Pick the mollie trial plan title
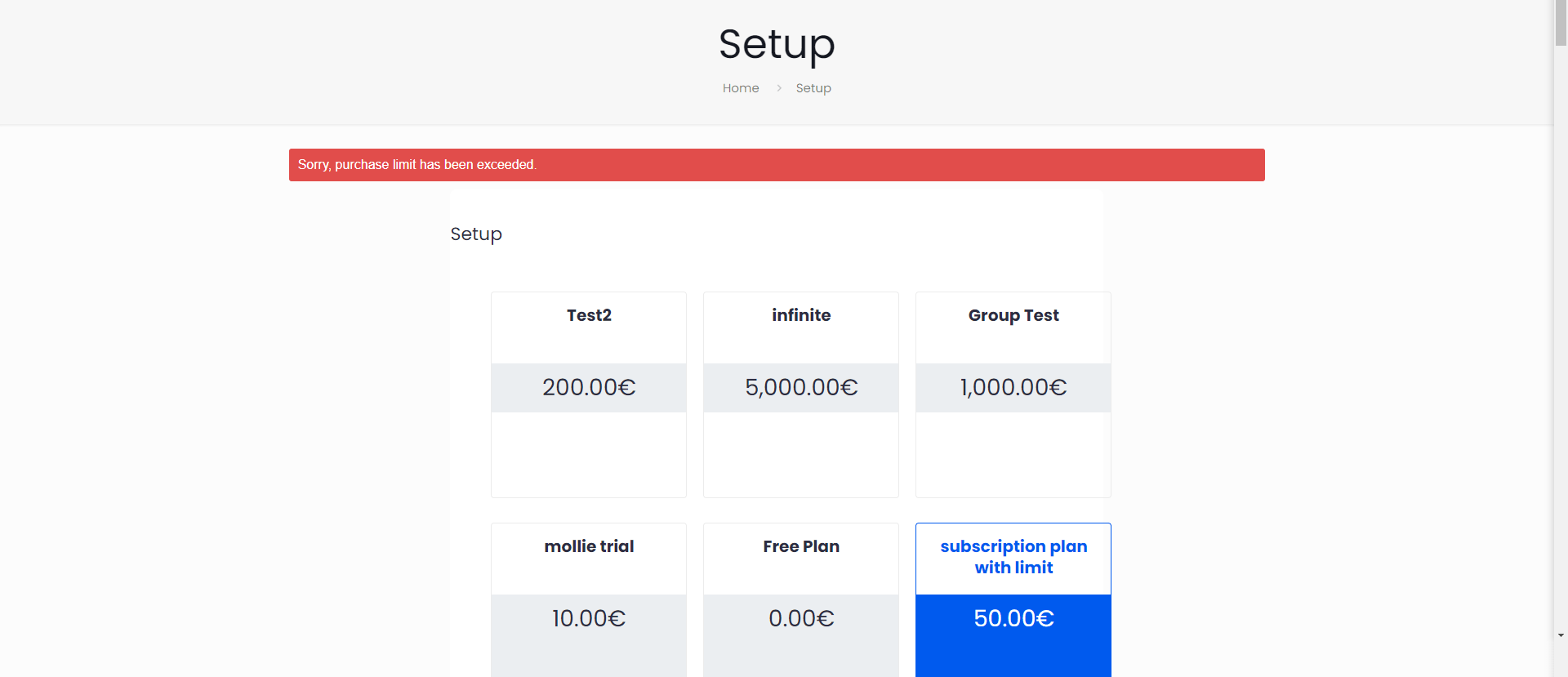The width and height of the screenshot is (1568, 677). click(x=589, y=546)
